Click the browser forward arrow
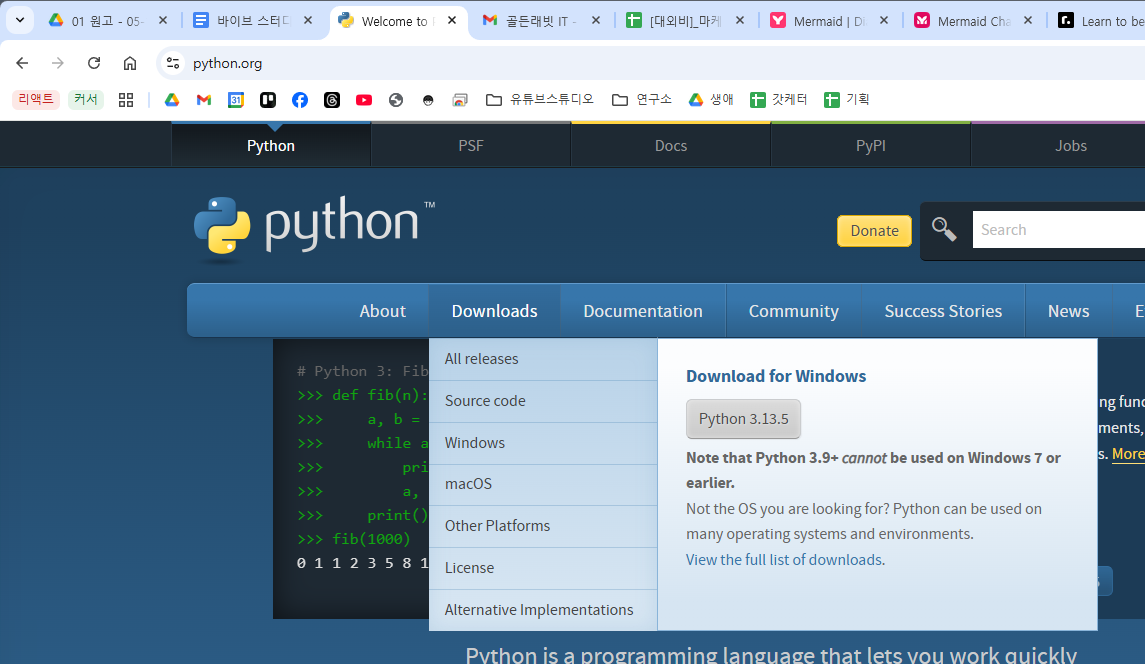The image size is (1145, 664). [58, 63]
